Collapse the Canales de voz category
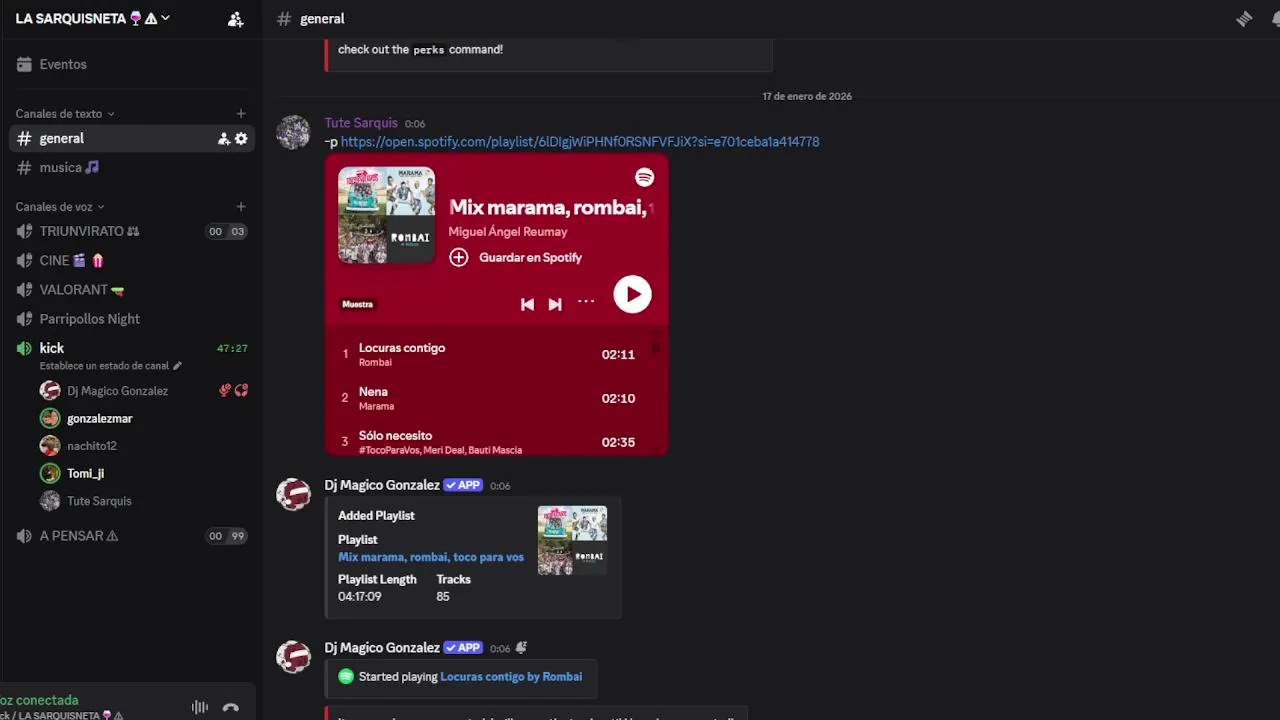1280x720 pixels. tap(60, 207)
